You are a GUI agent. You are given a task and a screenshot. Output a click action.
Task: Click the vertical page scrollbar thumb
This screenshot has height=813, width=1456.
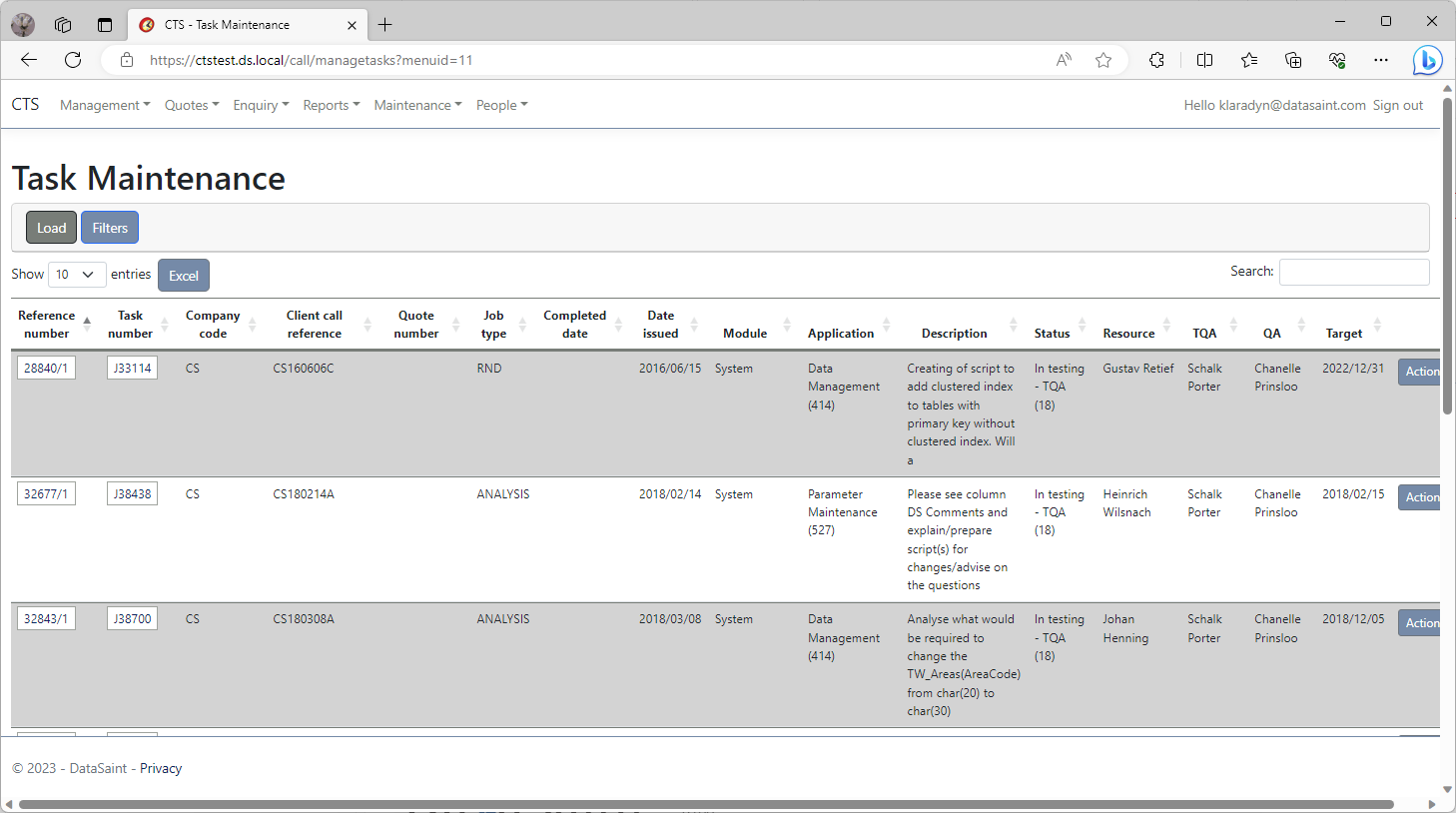tap(1448, 255)
